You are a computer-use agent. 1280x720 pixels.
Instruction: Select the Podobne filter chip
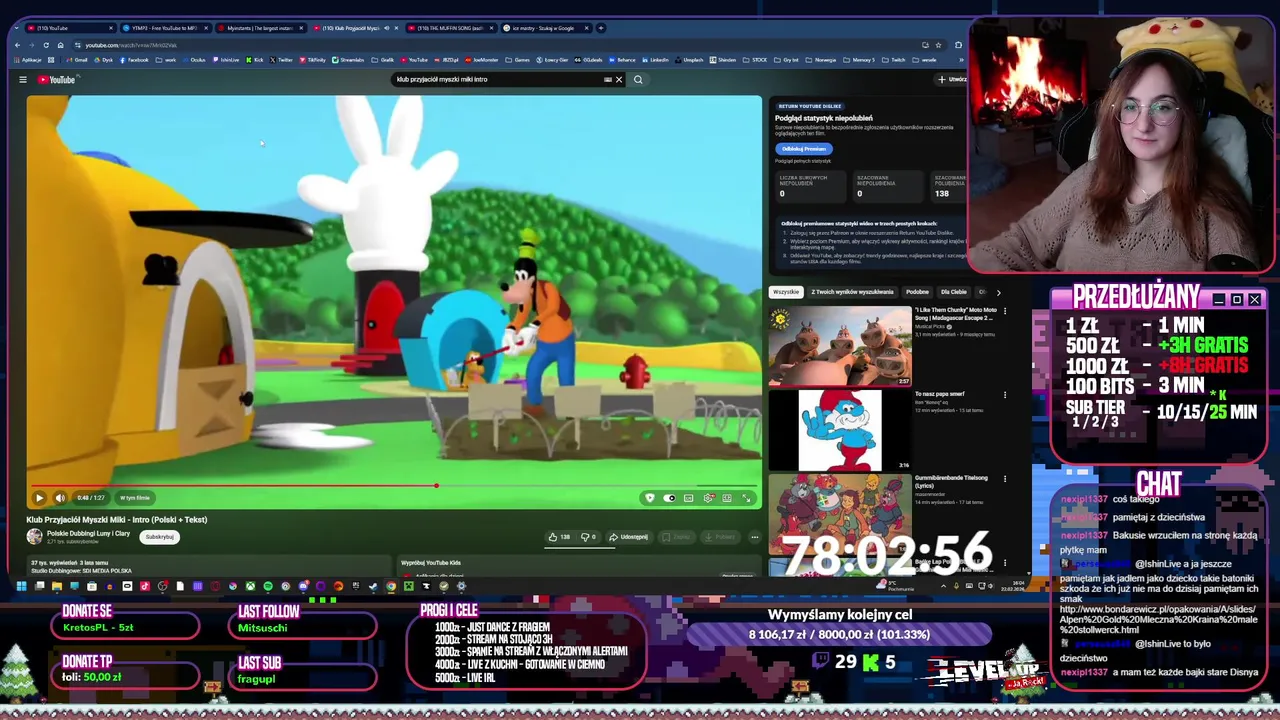[917, 292]
